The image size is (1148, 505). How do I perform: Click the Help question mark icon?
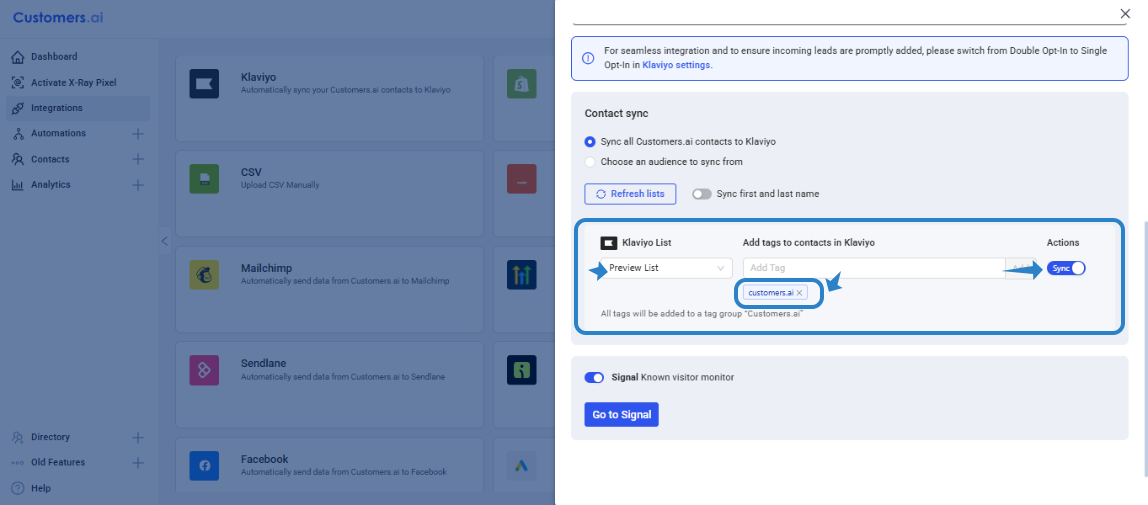18,488
